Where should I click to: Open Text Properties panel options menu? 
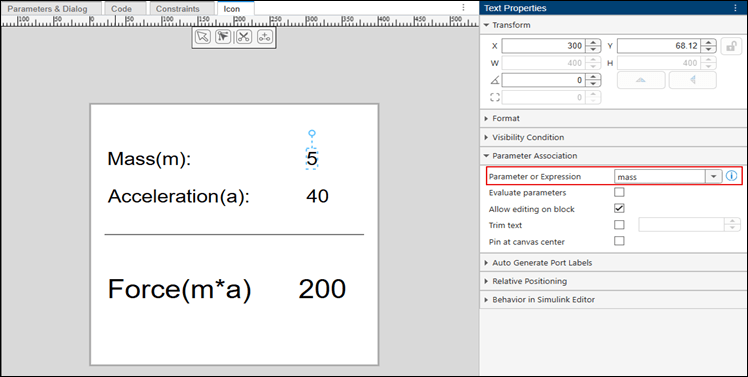[735, 8]
